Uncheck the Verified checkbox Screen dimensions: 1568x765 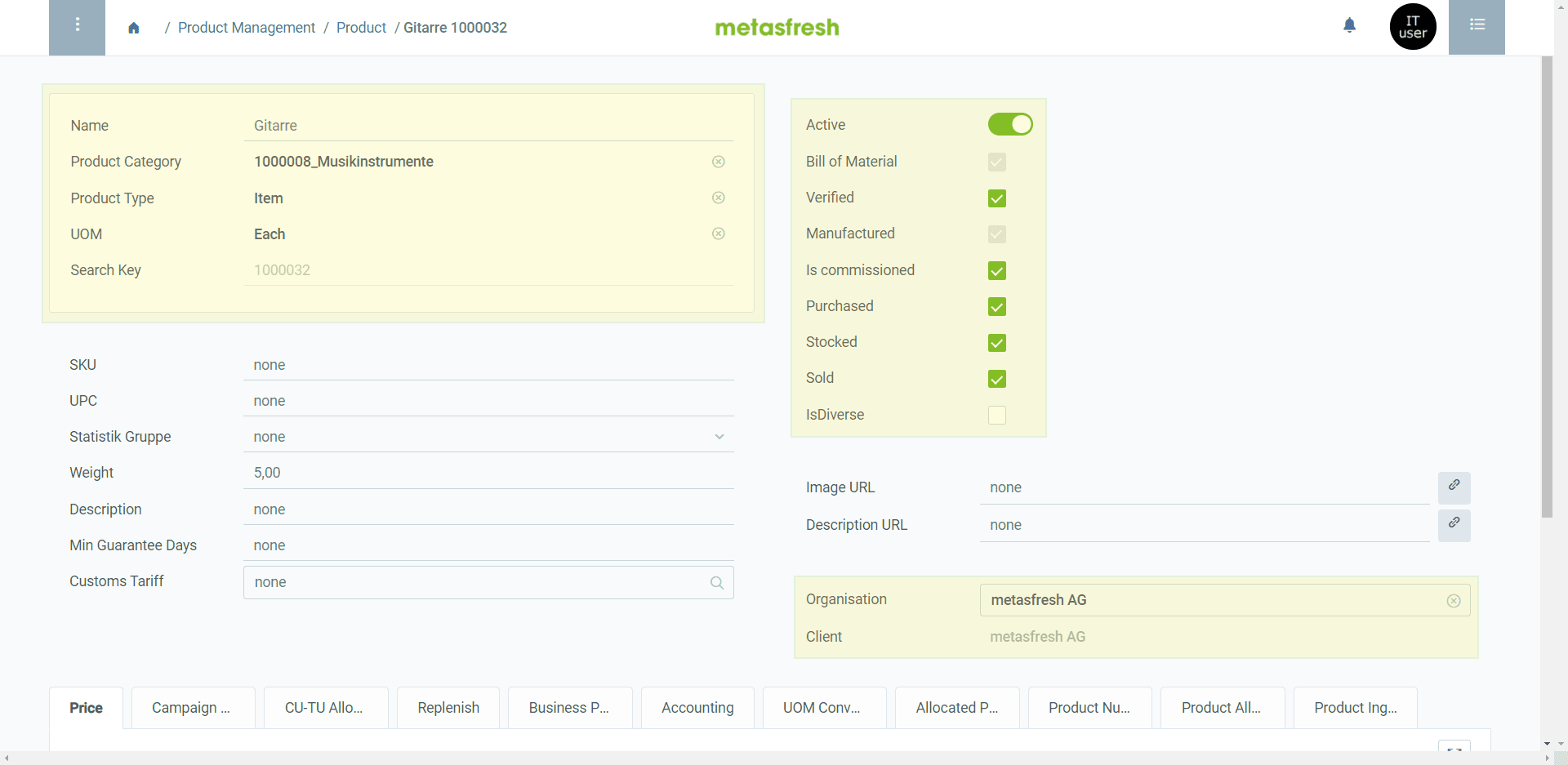coord(997,198)
